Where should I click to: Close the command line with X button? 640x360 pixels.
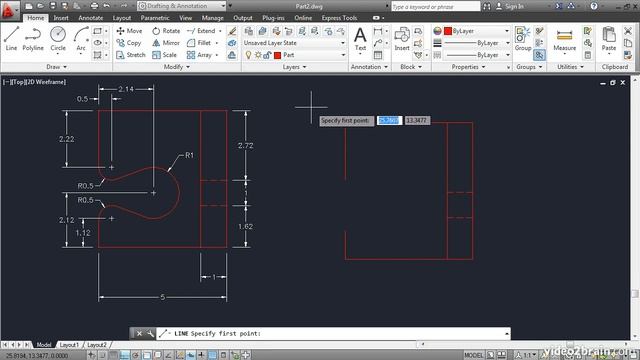point(139,333)
